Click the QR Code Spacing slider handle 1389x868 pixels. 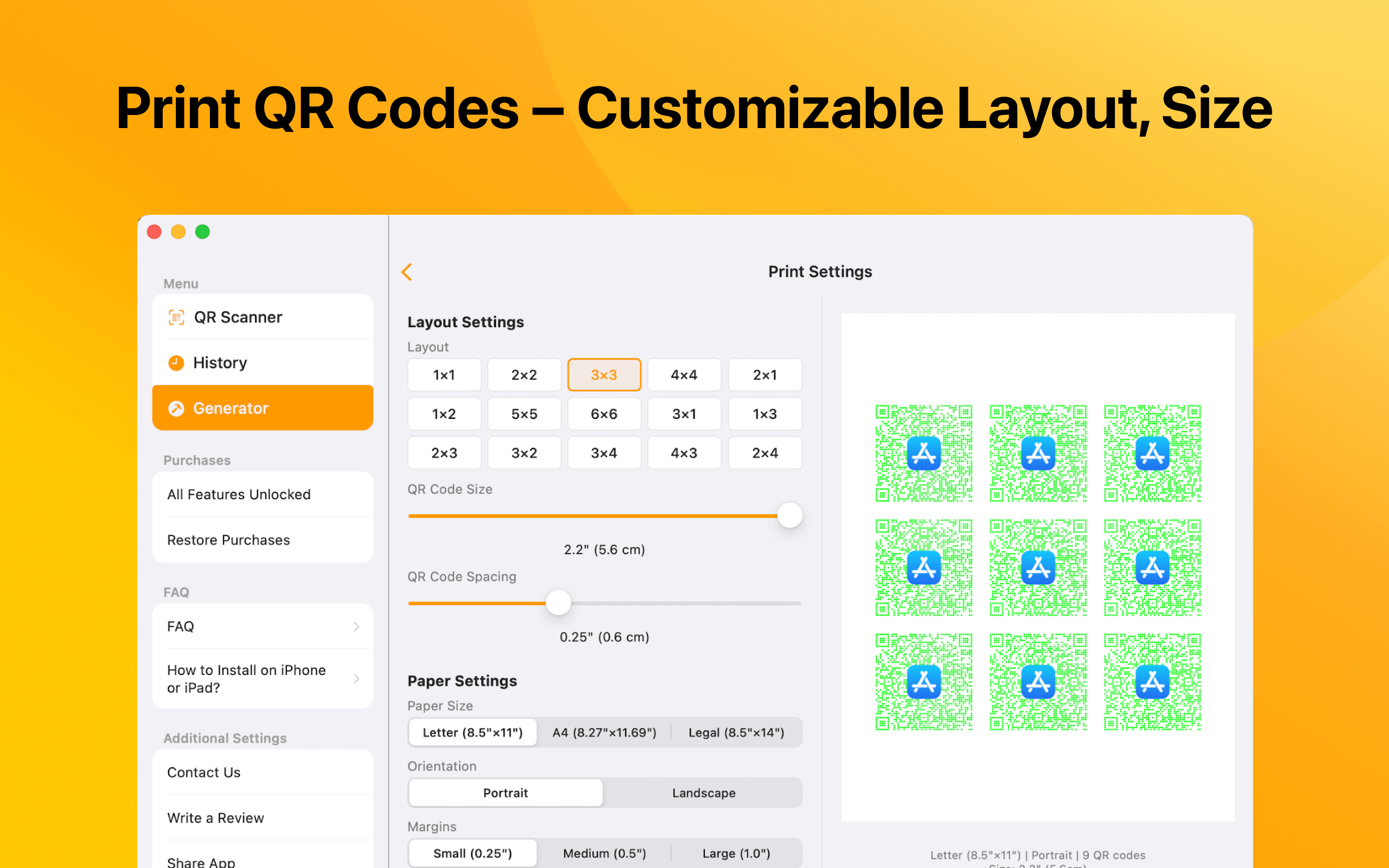(558, 603)
